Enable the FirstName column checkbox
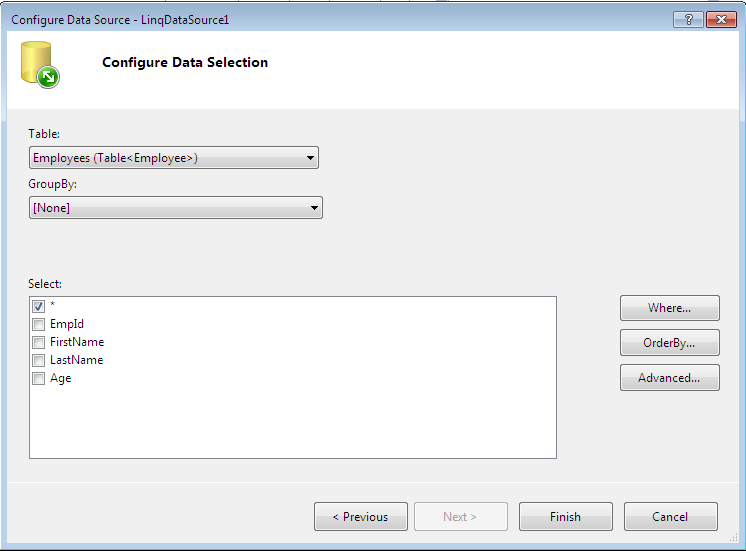The image size is (746, 551). pyautogui.click(x=39, y=342)
